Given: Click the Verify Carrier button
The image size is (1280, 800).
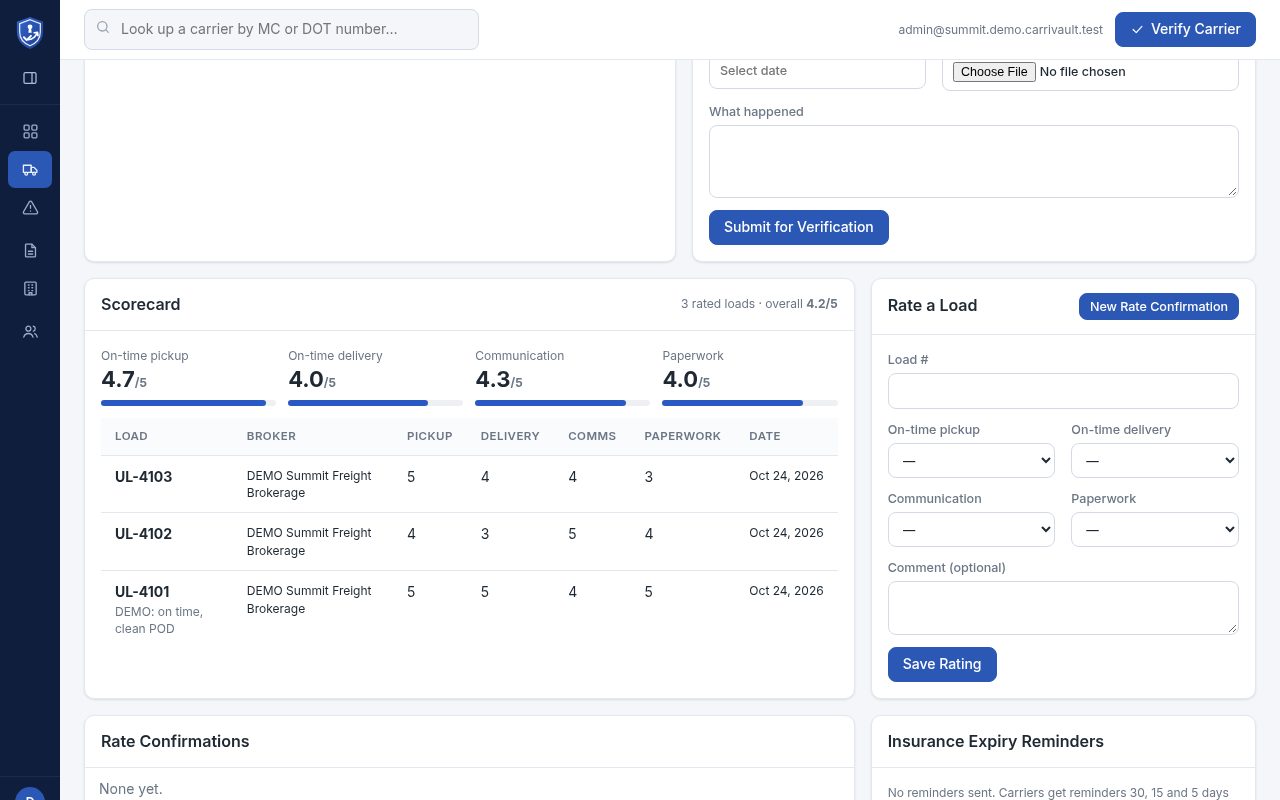Looking at the screenshot, I should [x=1185, y=29].
